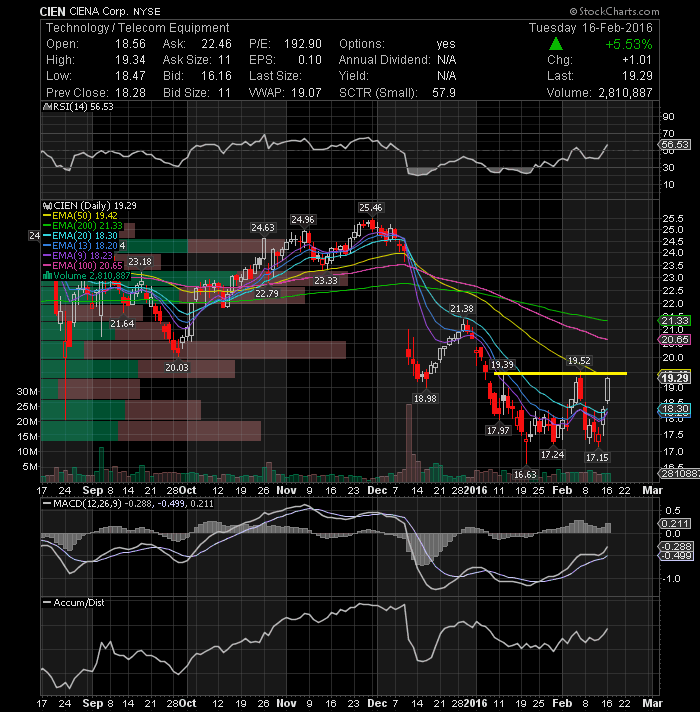Click the small chart icon beside RSI(14)
The width and height of the screenshot is (700, 712).
tap(46, 107)
